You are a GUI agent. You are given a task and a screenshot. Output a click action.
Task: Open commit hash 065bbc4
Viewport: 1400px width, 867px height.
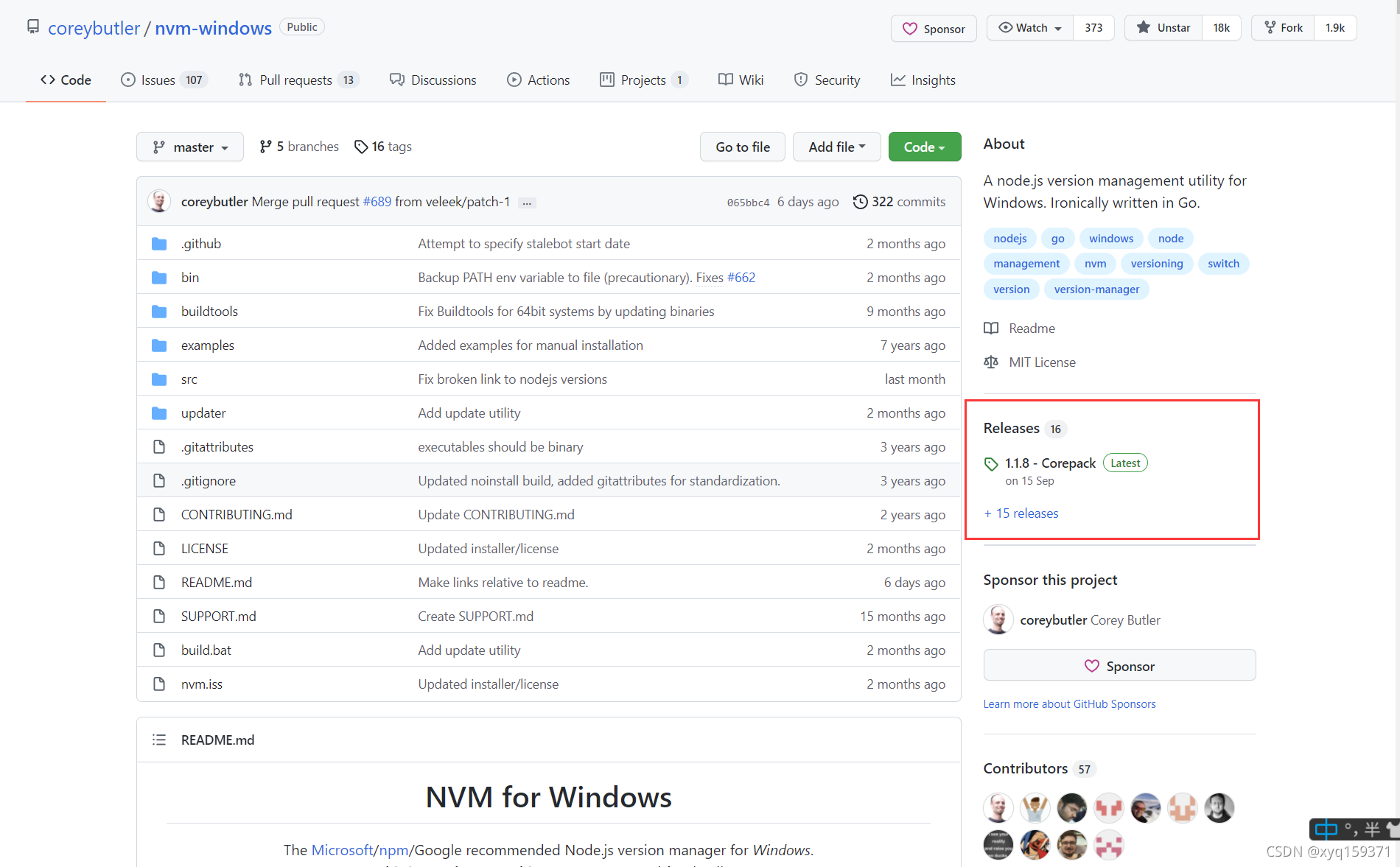tap(748, 203)
